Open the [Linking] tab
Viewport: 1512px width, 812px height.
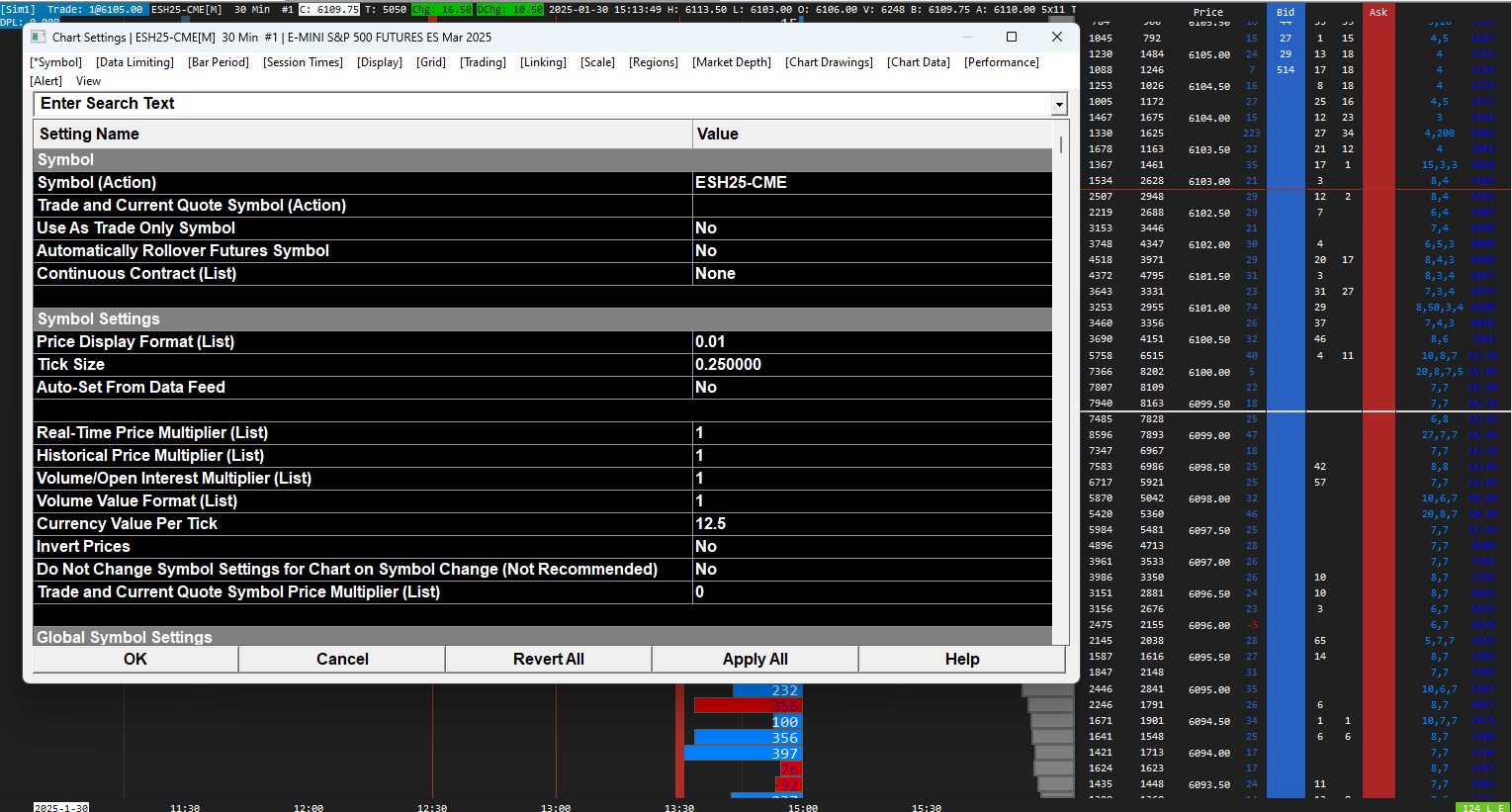[x=543, y=62]
